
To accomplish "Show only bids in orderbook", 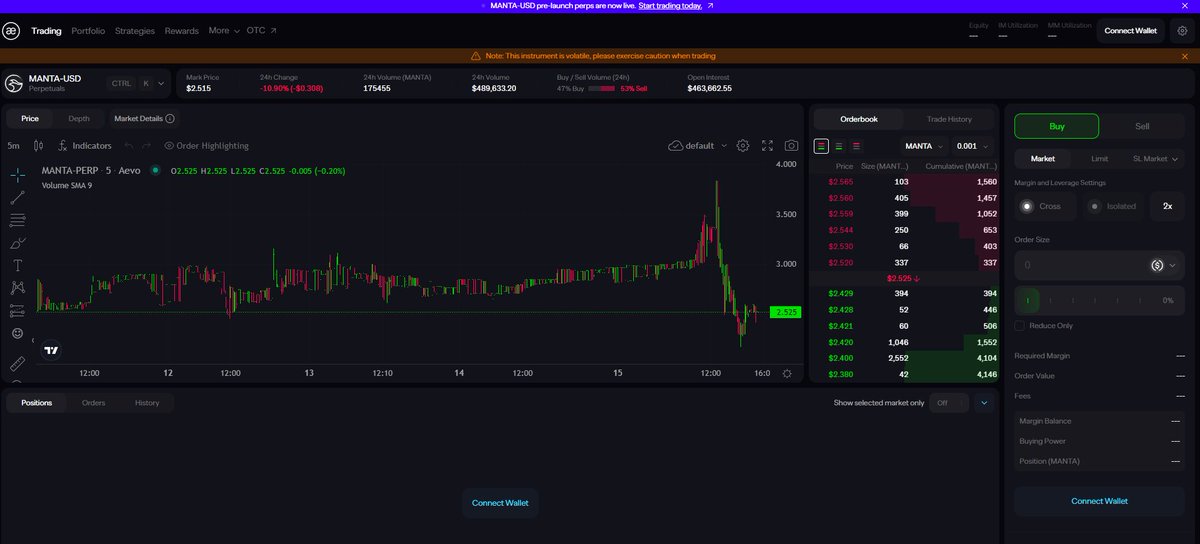I will click(x=839, y=146).
